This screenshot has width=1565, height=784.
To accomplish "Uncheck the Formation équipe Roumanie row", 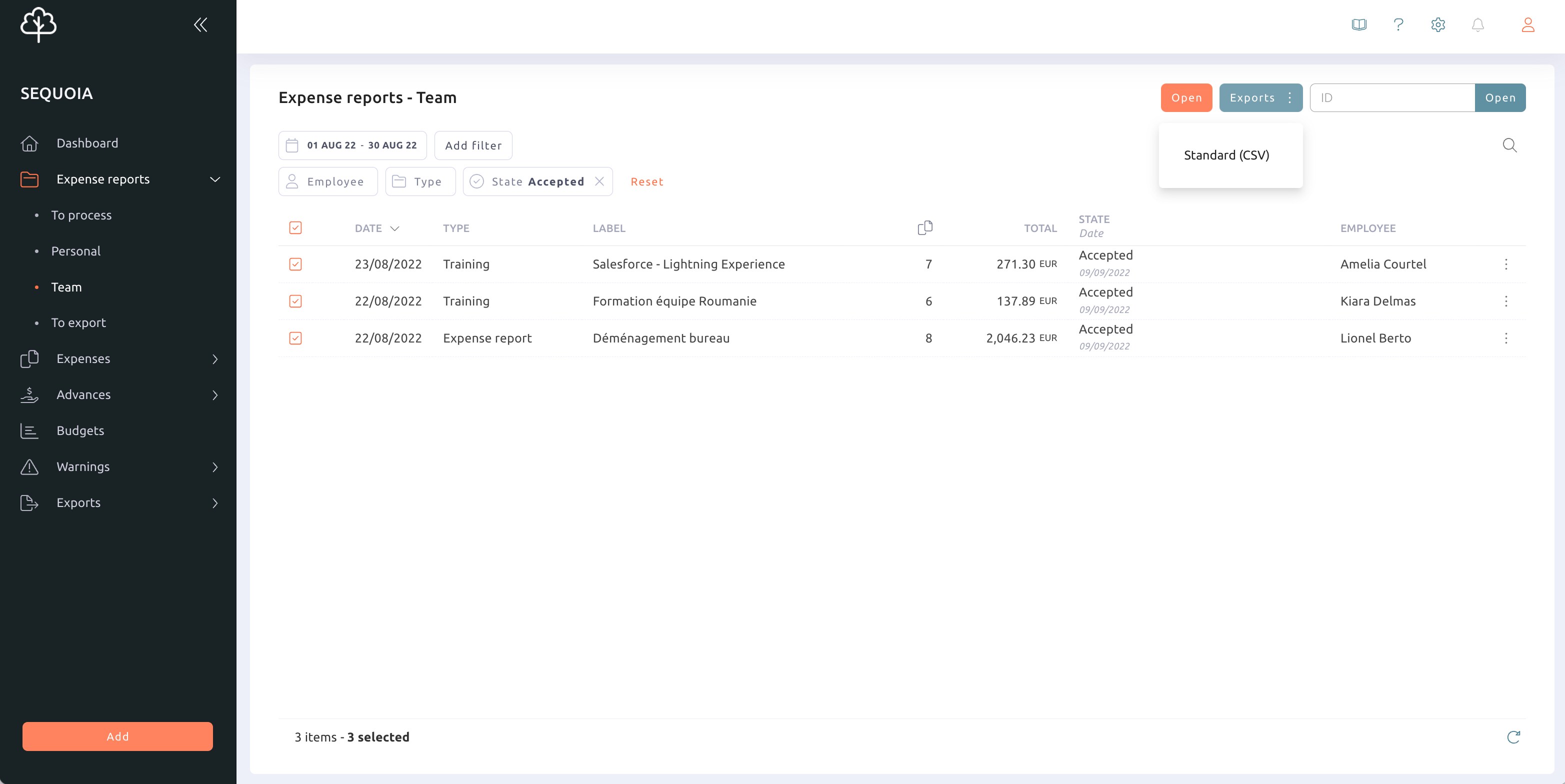I will 295,301.
